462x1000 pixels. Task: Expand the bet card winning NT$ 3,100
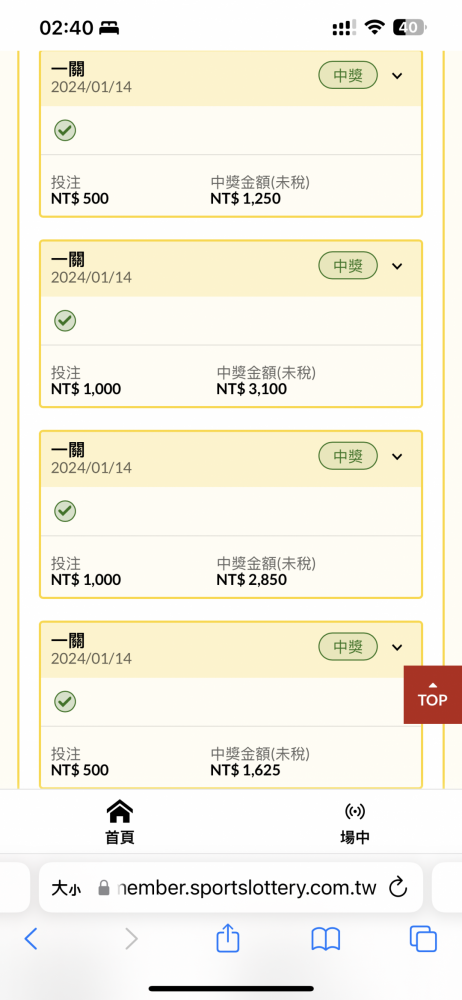click(397, 266)
